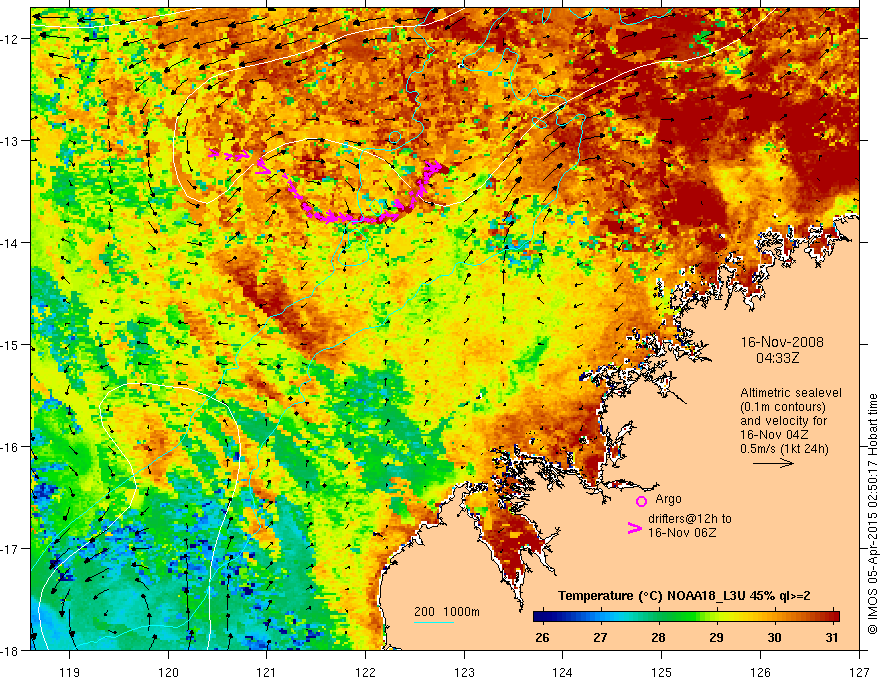
Task: Click the colorbar value '28'
Action: point(658,638)
